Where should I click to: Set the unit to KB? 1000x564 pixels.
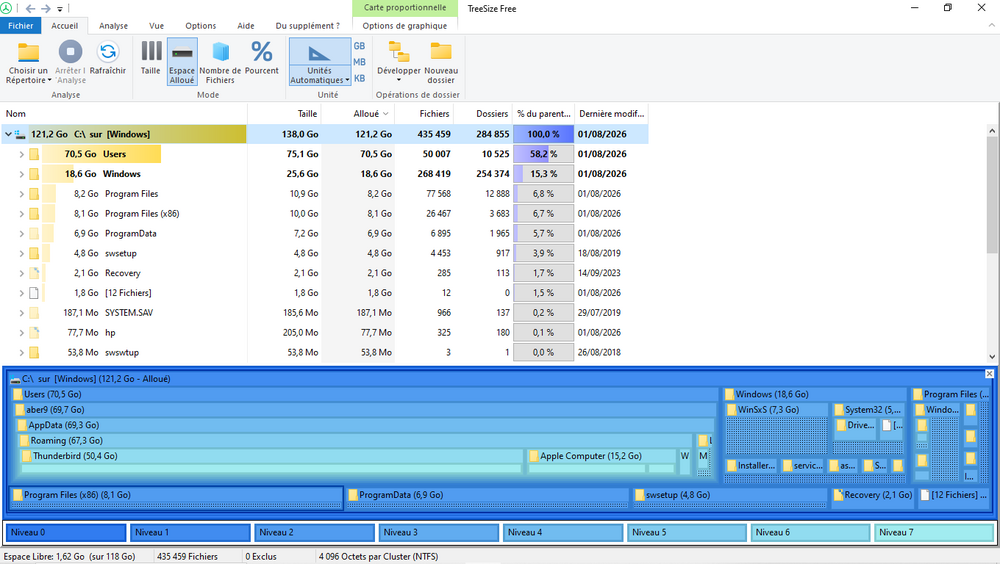tap(359, 78)
